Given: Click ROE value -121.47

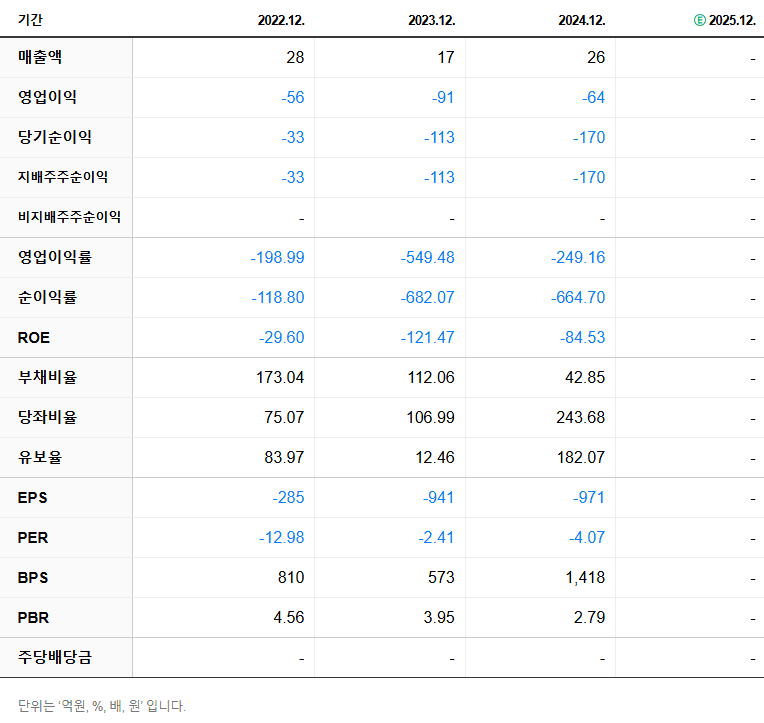Looking at the screenshot, I should [427, 337].
